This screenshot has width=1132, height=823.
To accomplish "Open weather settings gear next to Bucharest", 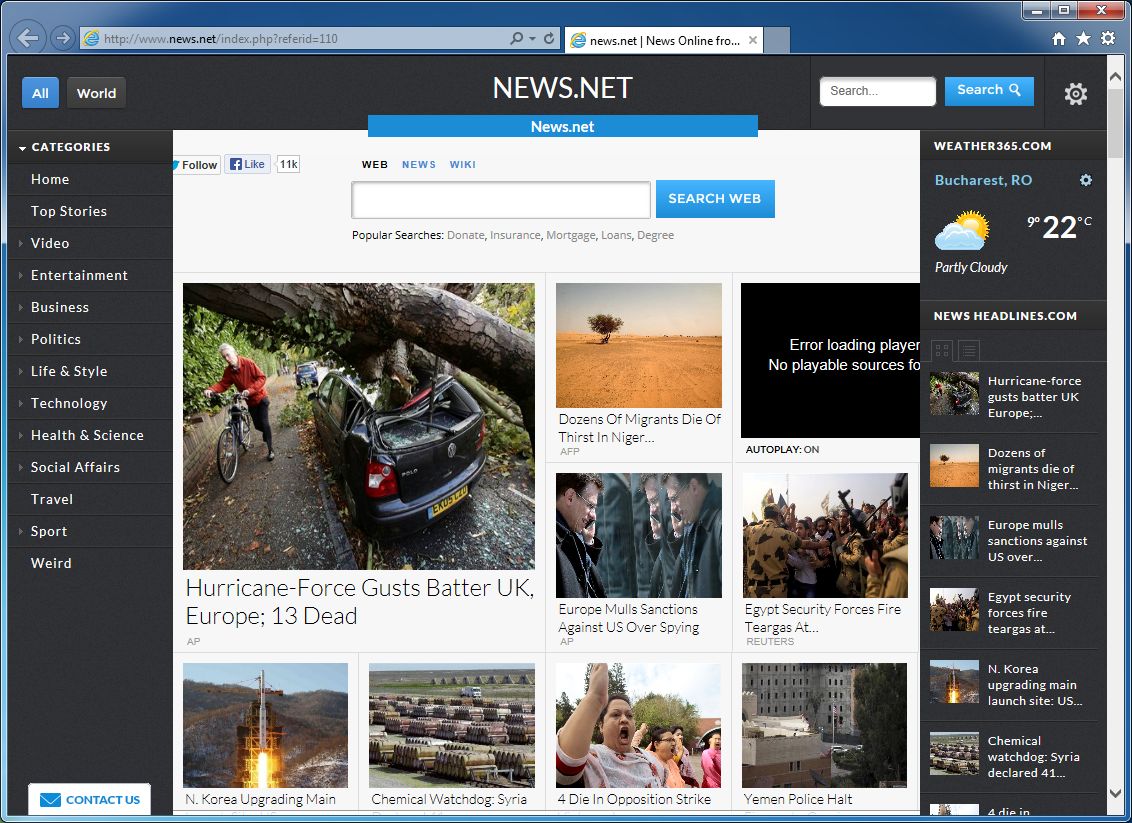I will click(x=1086, y=180).
